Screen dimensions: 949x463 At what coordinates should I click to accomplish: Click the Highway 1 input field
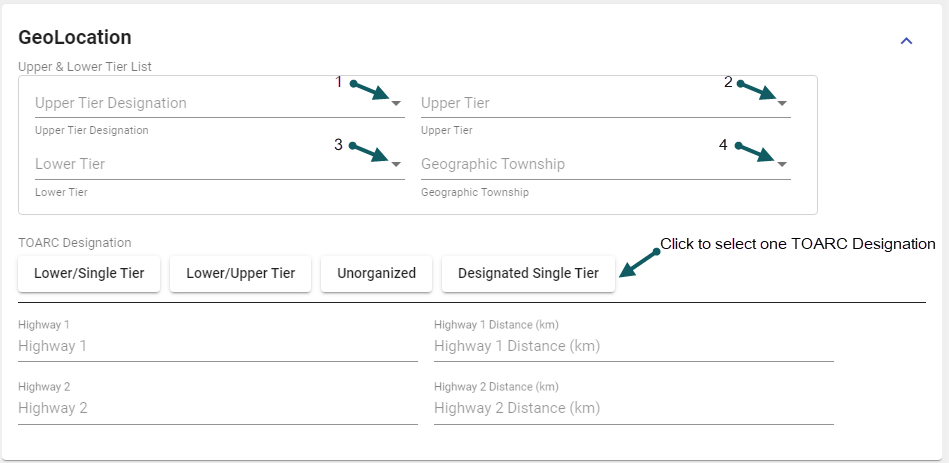pos(217,346)
